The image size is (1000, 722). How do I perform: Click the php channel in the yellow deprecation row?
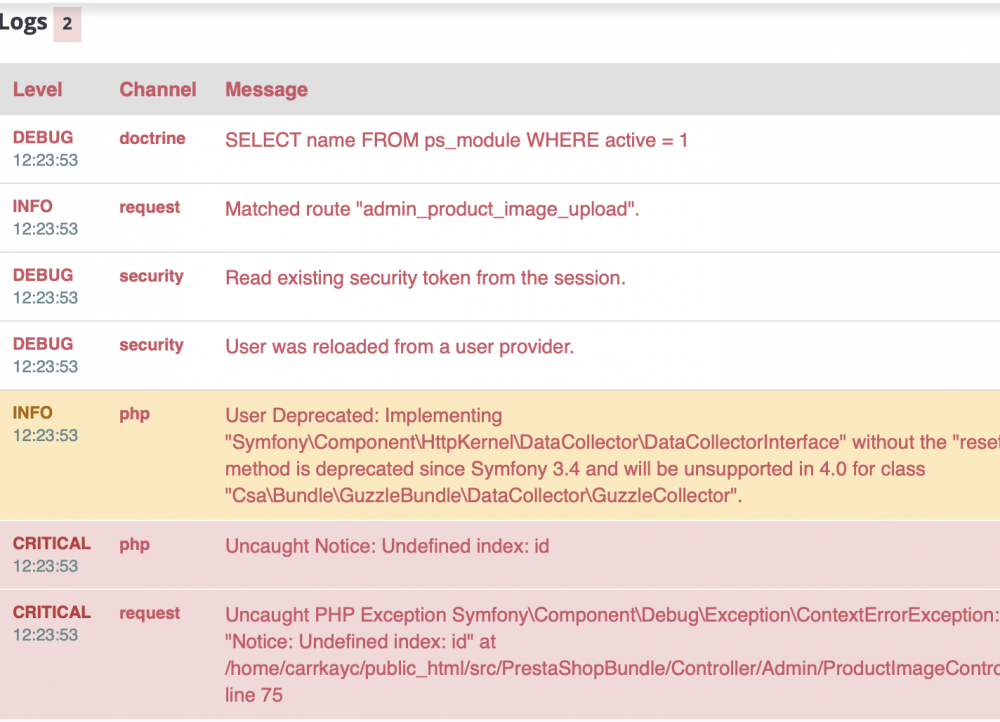pyautogui.click(x=134, y=414)
